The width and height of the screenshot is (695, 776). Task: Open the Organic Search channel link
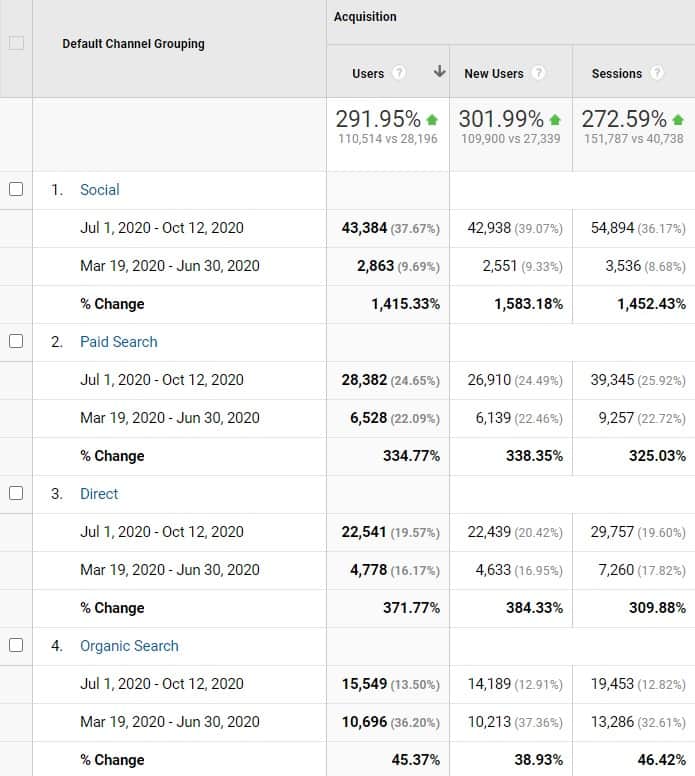[x=129, y=646]
